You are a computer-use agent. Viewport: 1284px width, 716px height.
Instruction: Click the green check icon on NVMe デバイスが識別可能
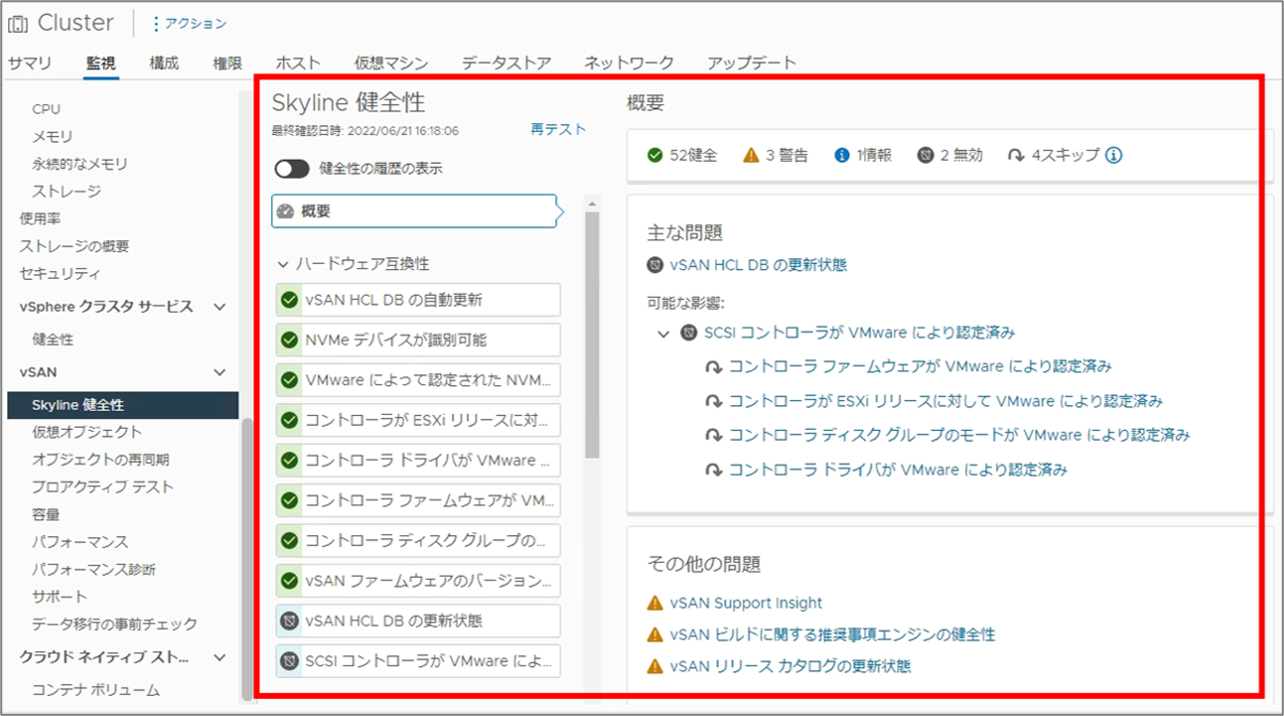point(290,340)
